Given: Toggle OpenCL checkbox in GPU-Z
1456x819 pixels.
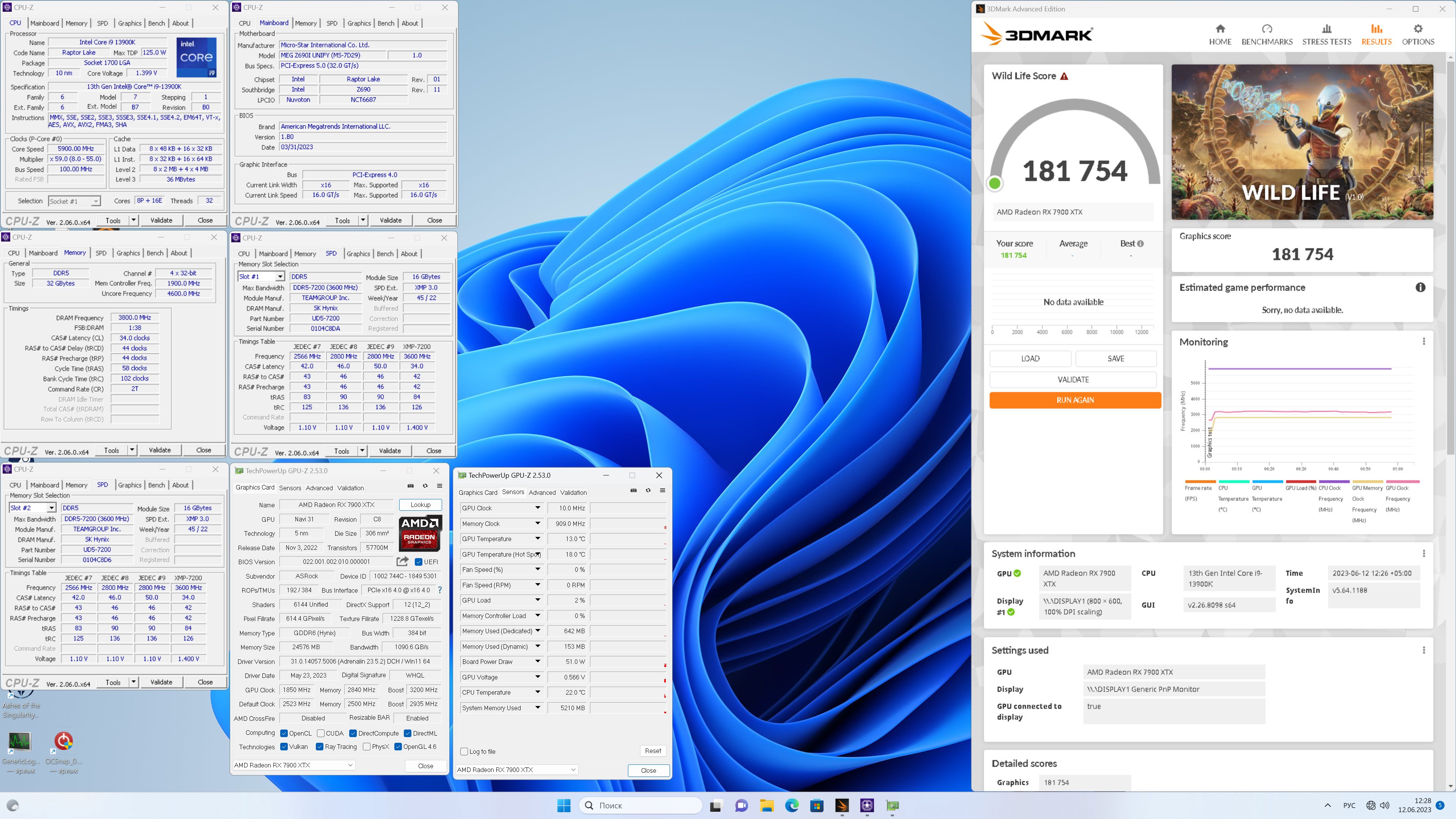Looking at the screenshot, I should coord(284,733).
